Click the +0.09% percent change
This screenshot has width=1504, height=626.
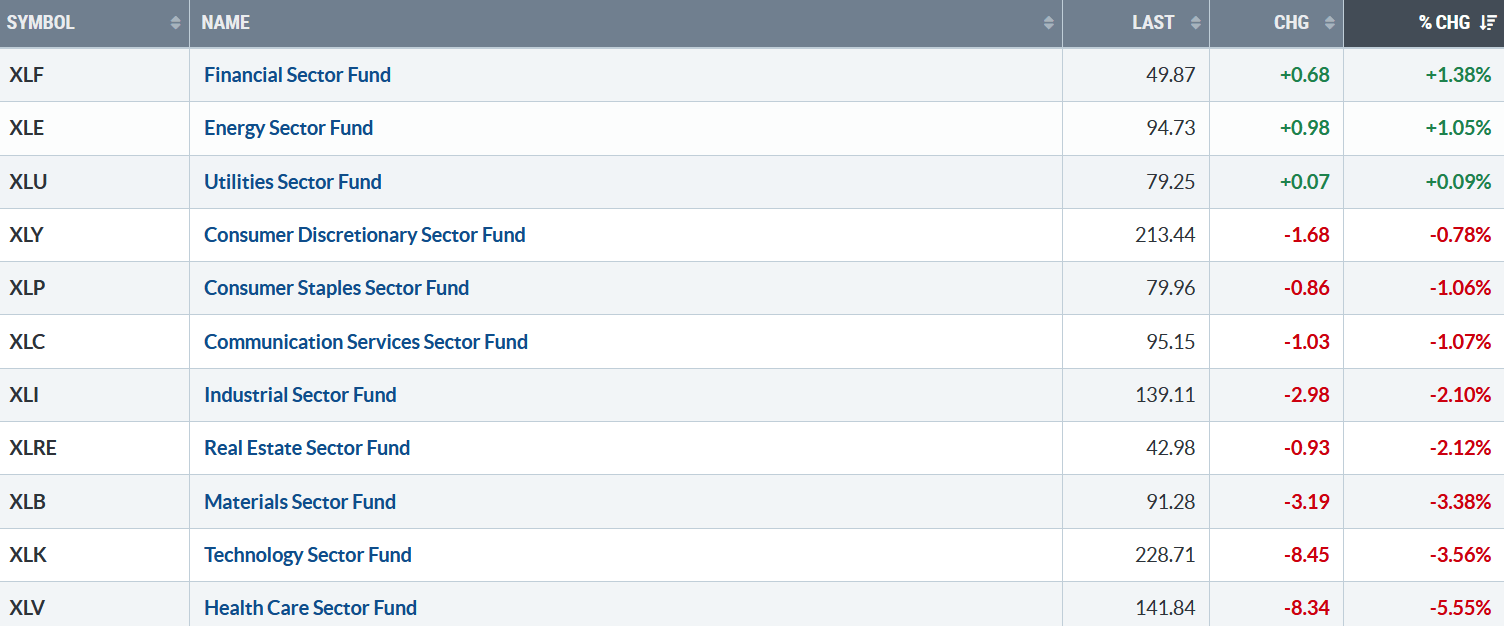1457,182
